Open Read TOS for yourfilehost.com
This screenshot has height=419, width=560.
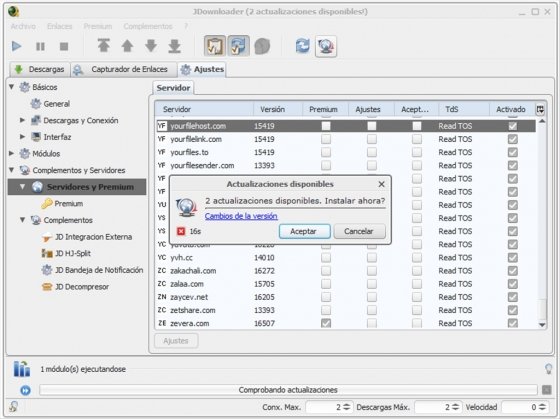[x=455, y=126]
